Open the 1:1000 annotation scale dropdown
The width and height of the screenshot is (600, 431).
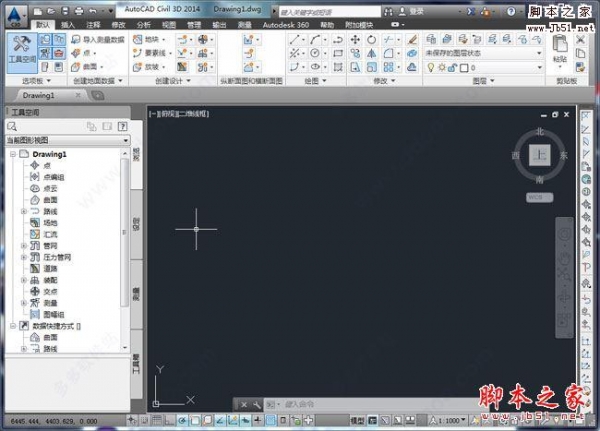coord(448,421)
